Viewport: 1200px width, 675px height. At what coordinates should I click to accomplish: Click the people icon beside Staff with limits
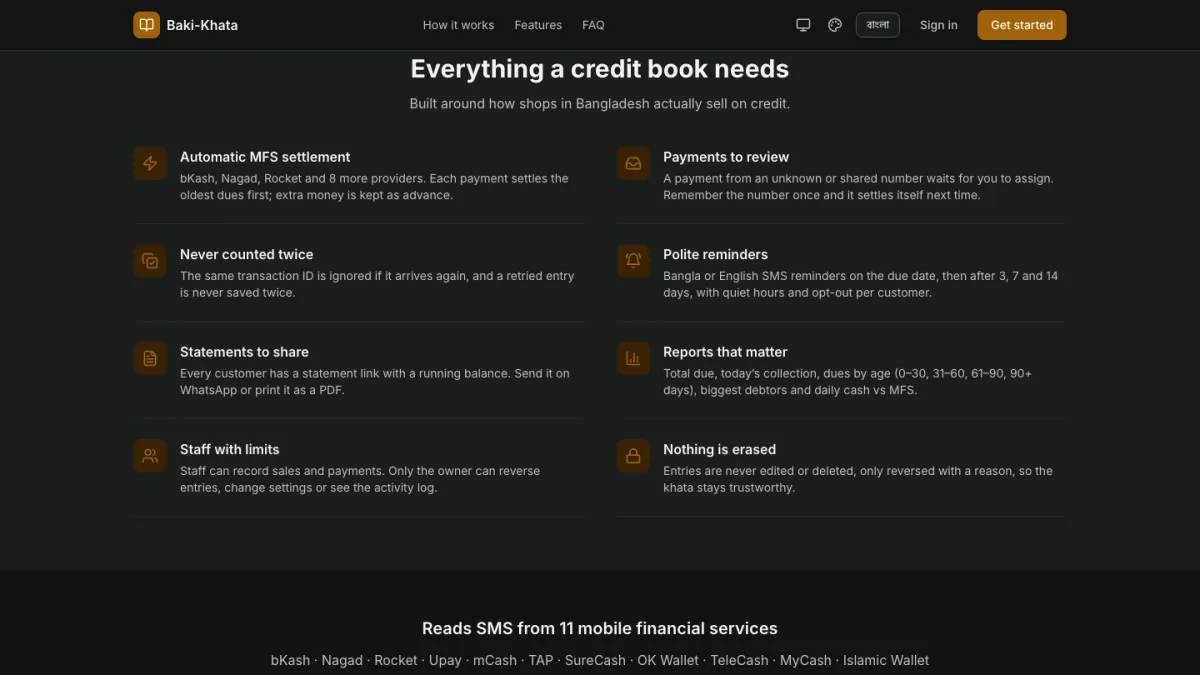150,456
